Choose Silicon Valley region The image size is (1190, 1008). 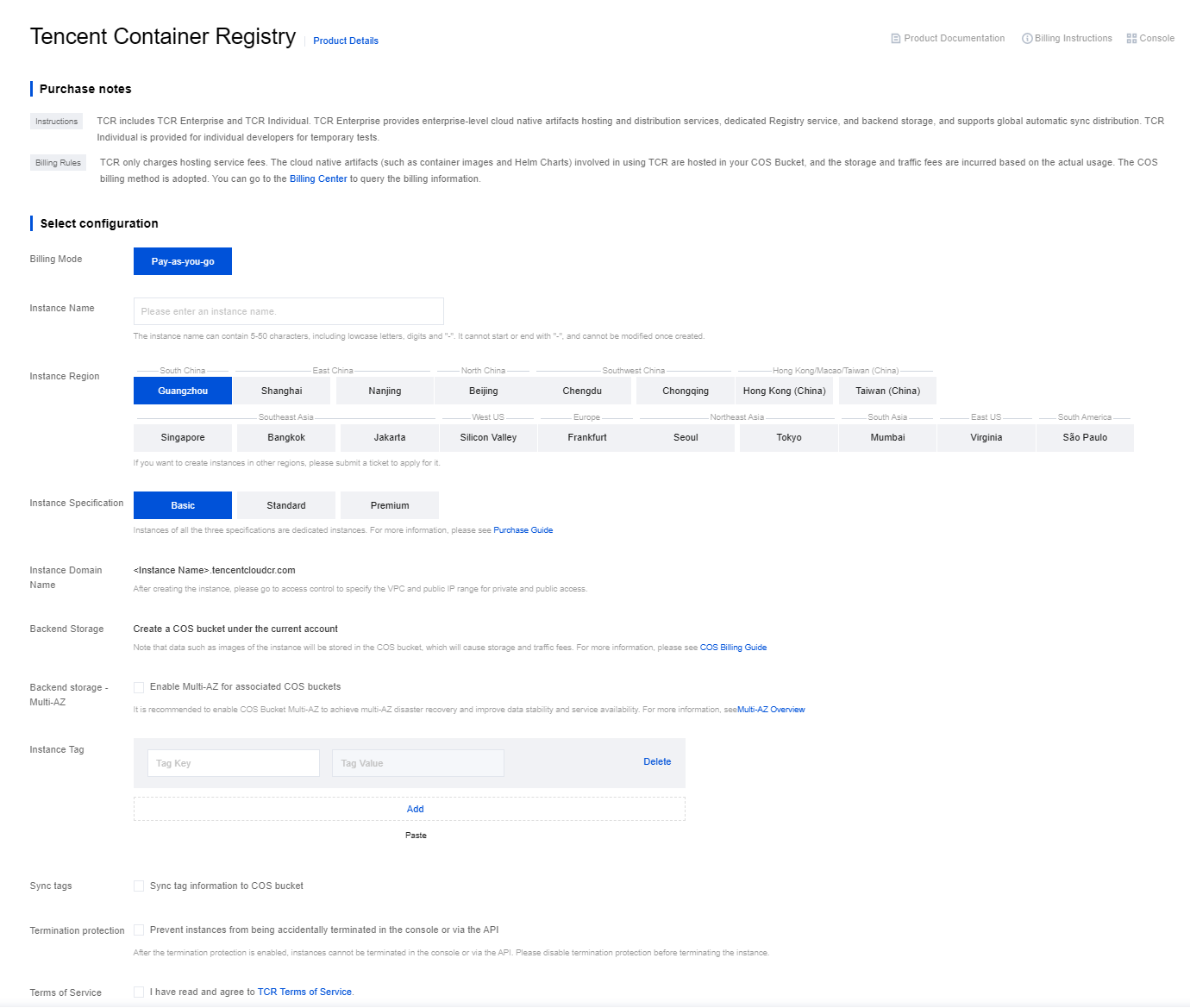coord(489,437)
